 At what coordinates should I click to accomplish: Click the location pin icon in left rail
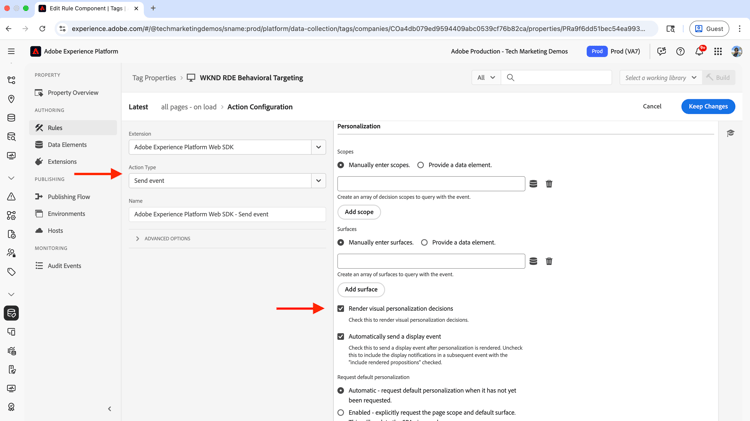point(11,99)
